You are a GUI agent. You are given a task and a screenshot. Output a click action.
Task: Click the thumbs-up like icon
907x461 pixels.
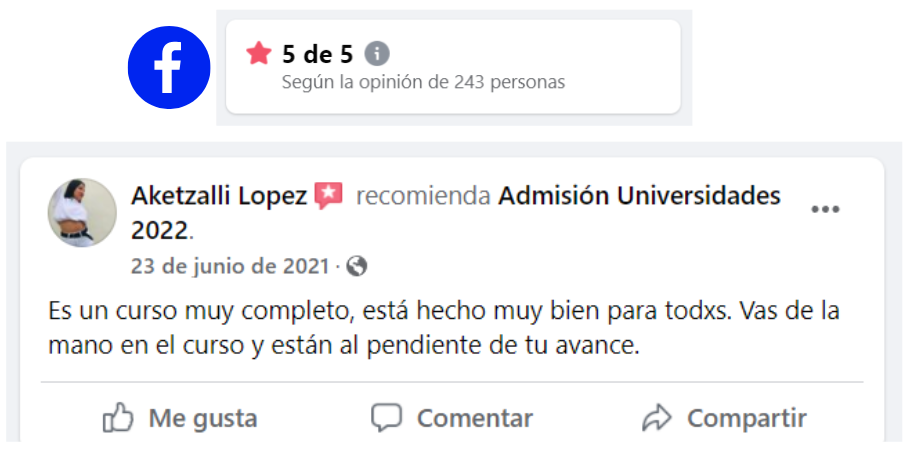click(x=118, y=417)
